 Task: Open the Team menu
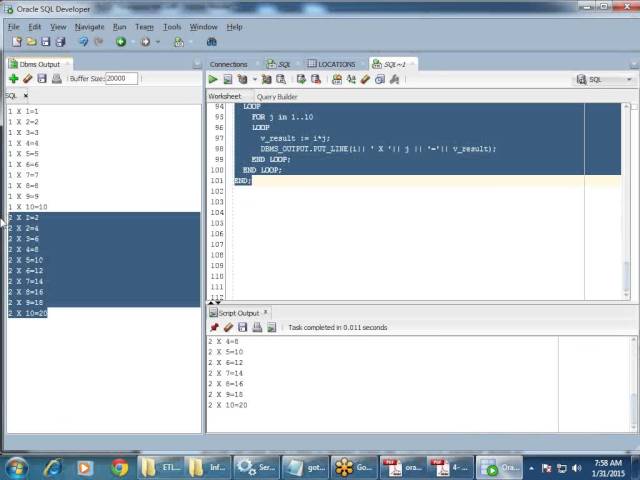pos(144,27)
